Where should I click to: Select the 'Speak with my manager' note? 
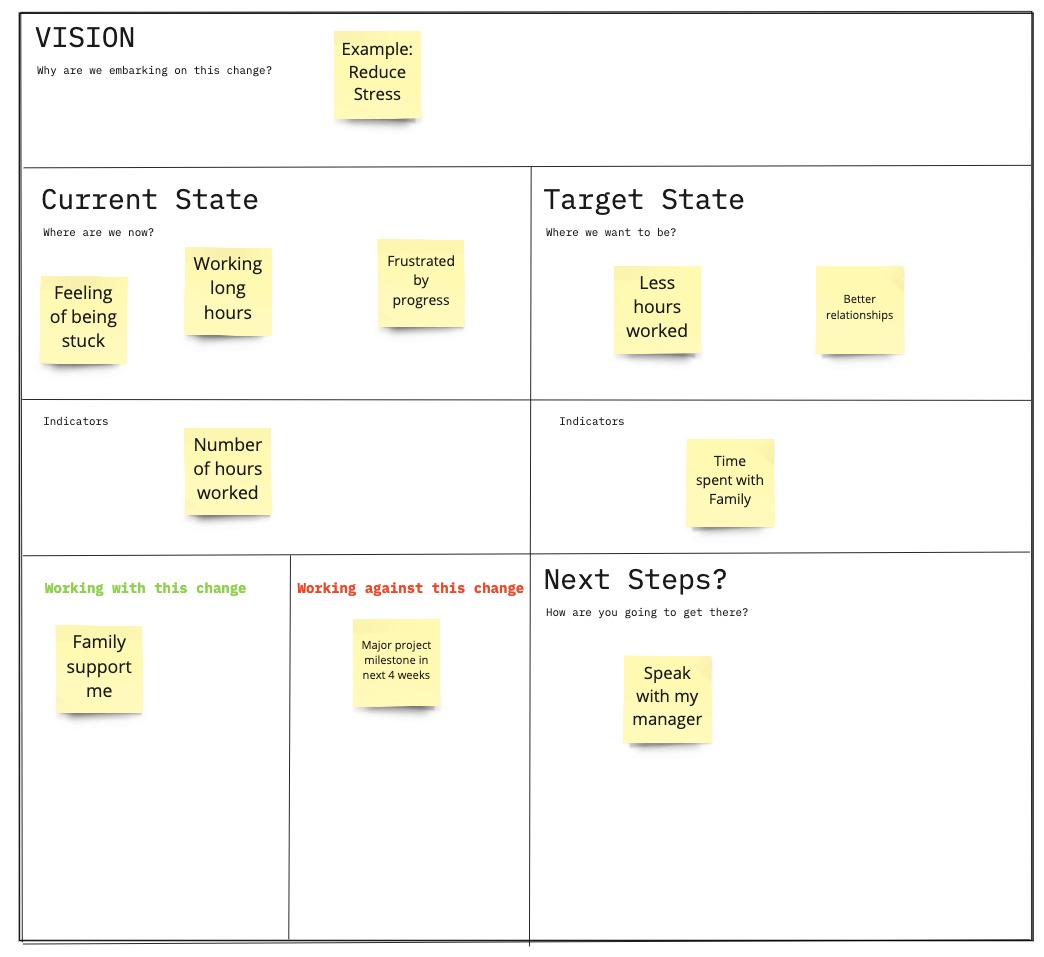click(667, 698)
